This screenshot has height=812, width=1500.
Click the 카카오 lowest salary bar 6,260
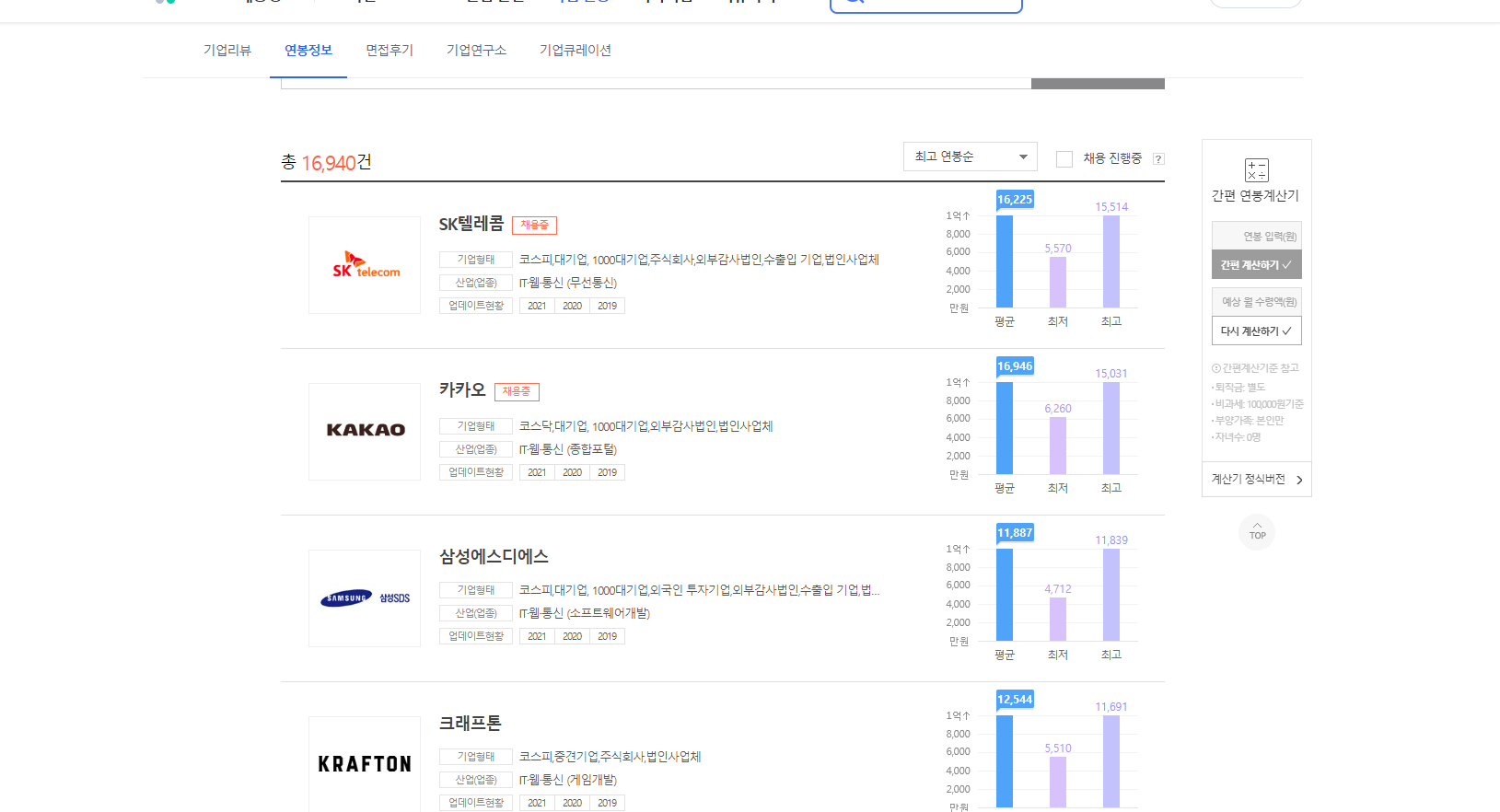click(x=1058, y=446)
